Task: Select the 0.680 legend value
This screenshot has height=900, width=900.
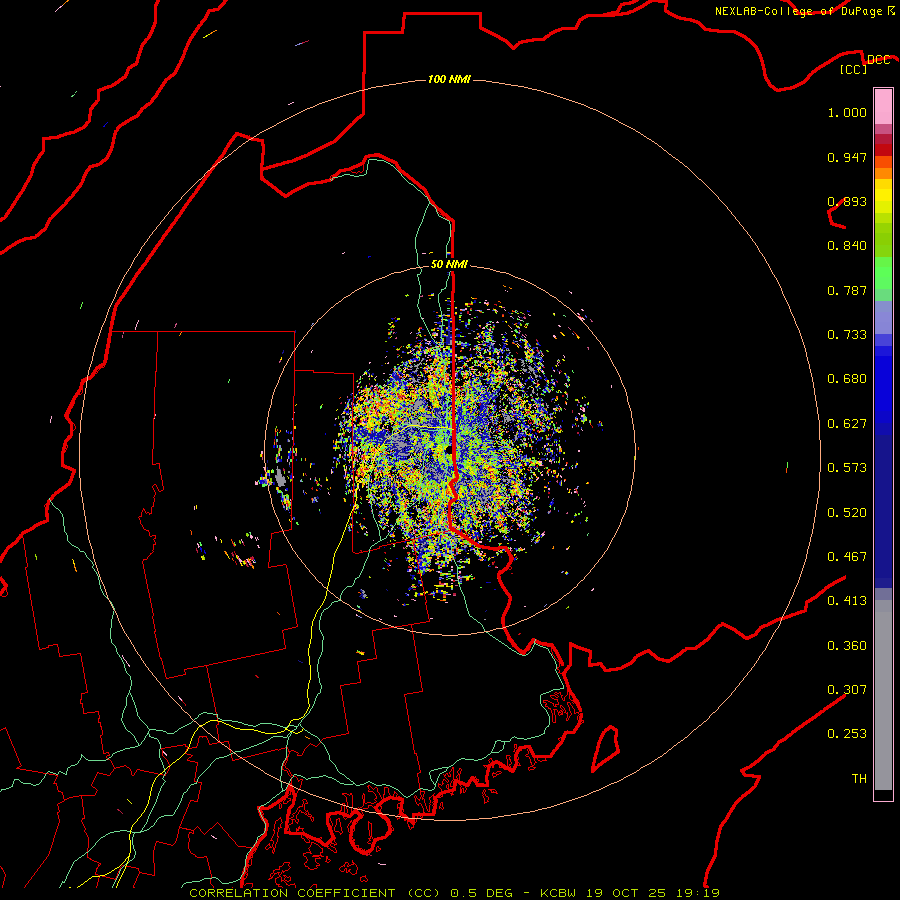Action: (847, 379)
